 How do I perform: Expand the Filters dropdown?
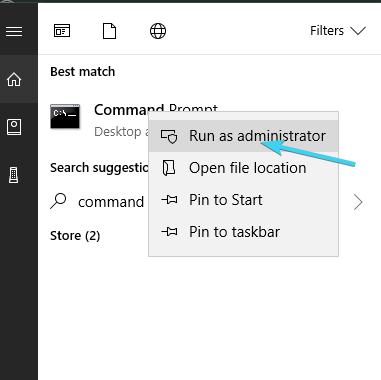[x=338, y=31]
